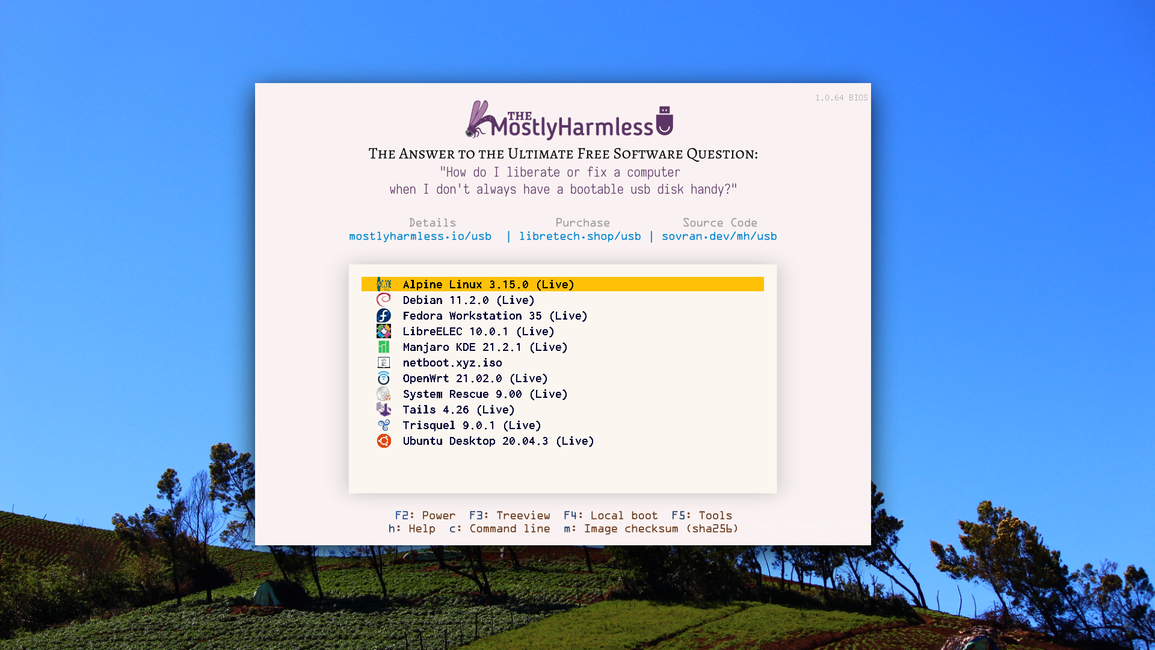Click m: Image checksum (sha256) option
The height and width of the screenshot is (650, 1155).
point(650,528)
